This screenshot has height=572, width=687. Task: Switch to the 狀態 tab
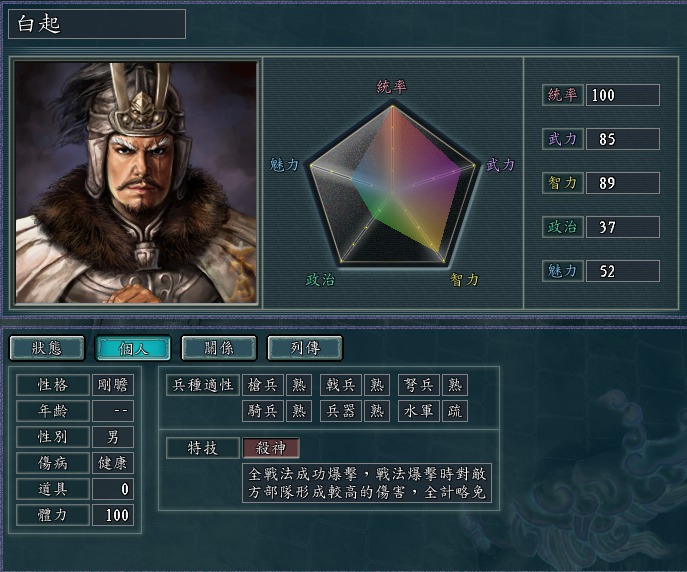47,348
